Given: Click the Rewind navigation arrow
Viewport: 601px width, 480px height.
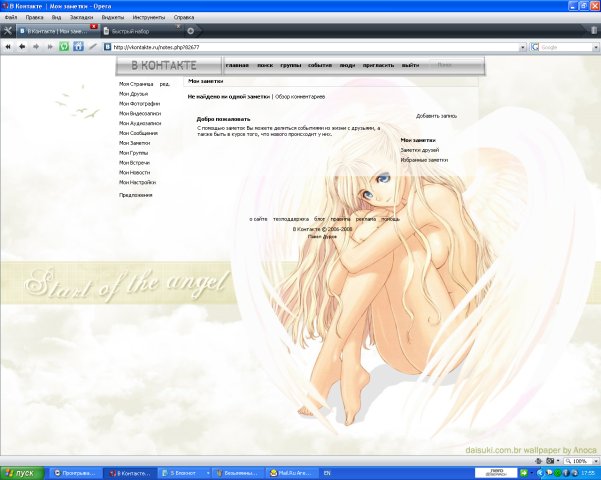Looking at the screenshot, I should [8, 47].
